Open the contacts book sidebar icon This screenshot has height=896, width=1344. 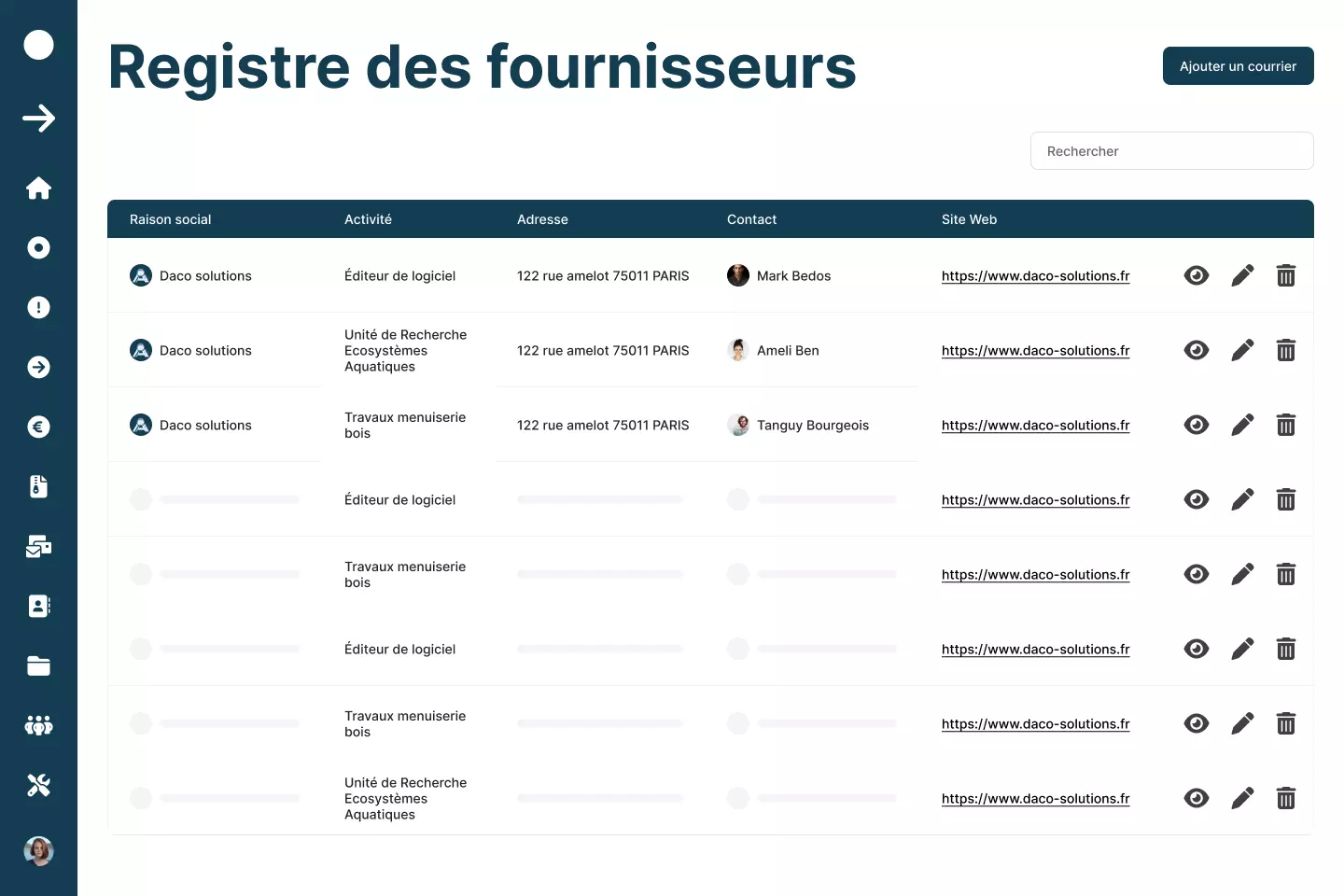38,607
